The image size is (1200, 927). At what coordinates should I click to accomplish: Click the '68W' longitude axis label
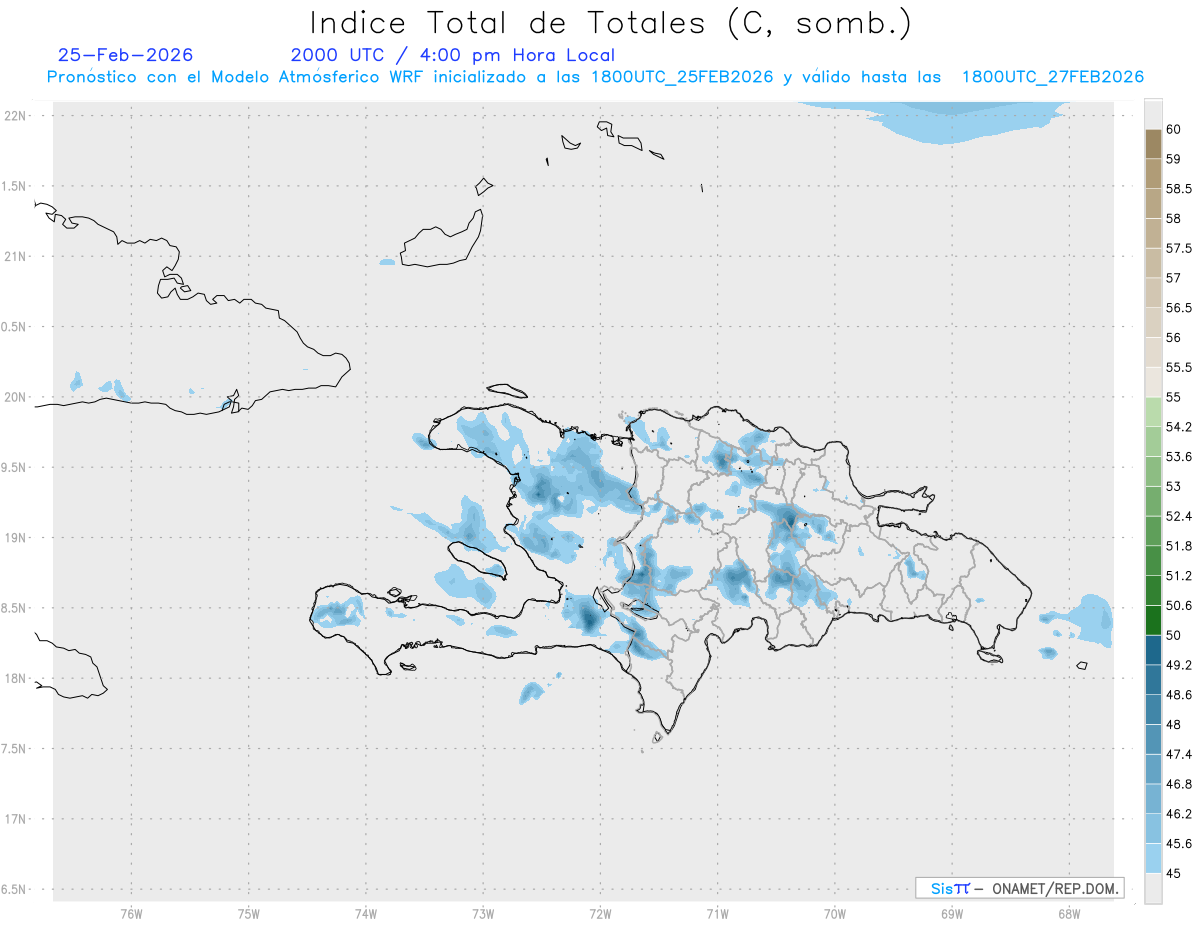(1069, 913)
